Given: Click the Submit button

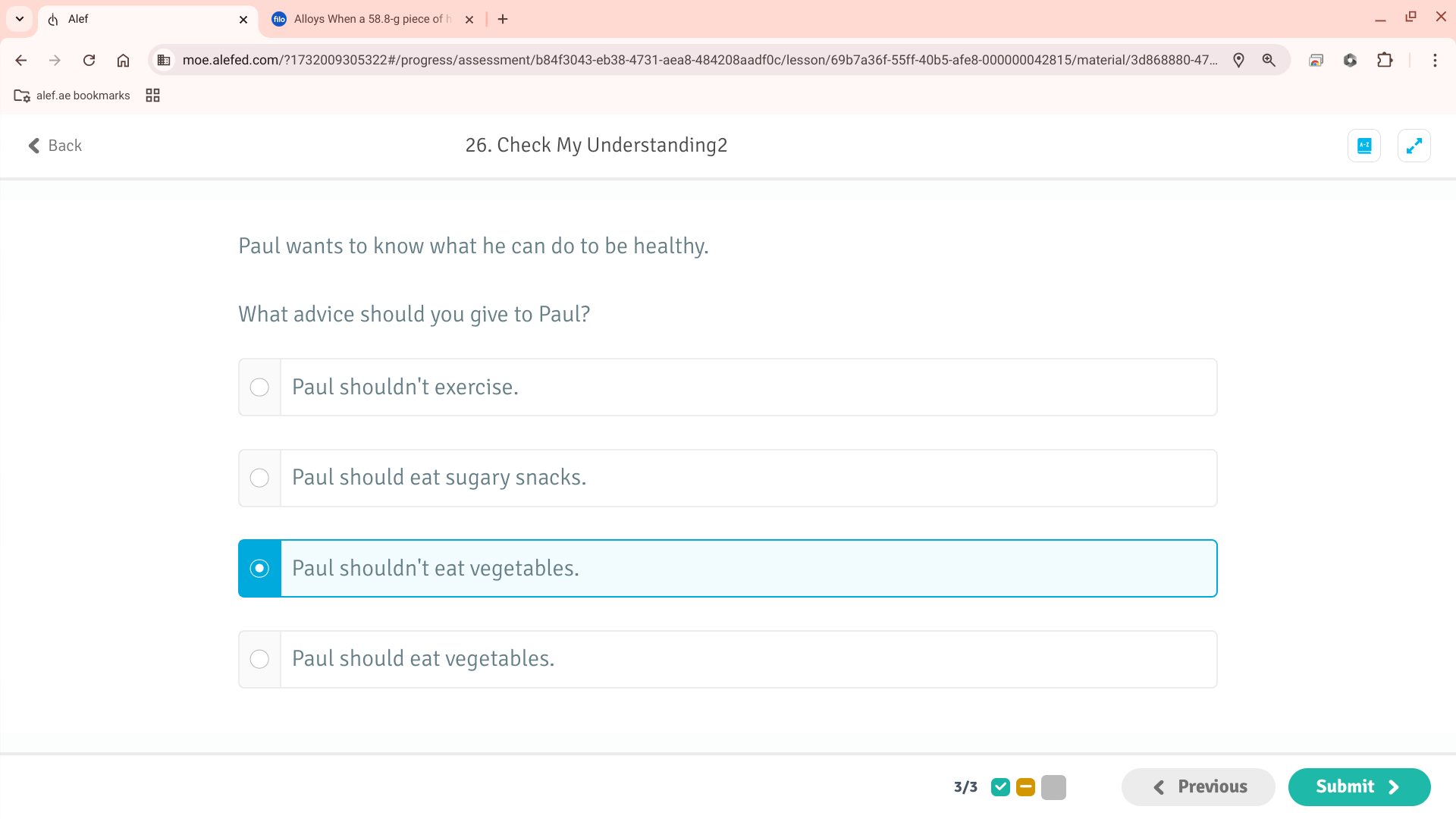Looking at the screenshot, I should pos(1359,787).
